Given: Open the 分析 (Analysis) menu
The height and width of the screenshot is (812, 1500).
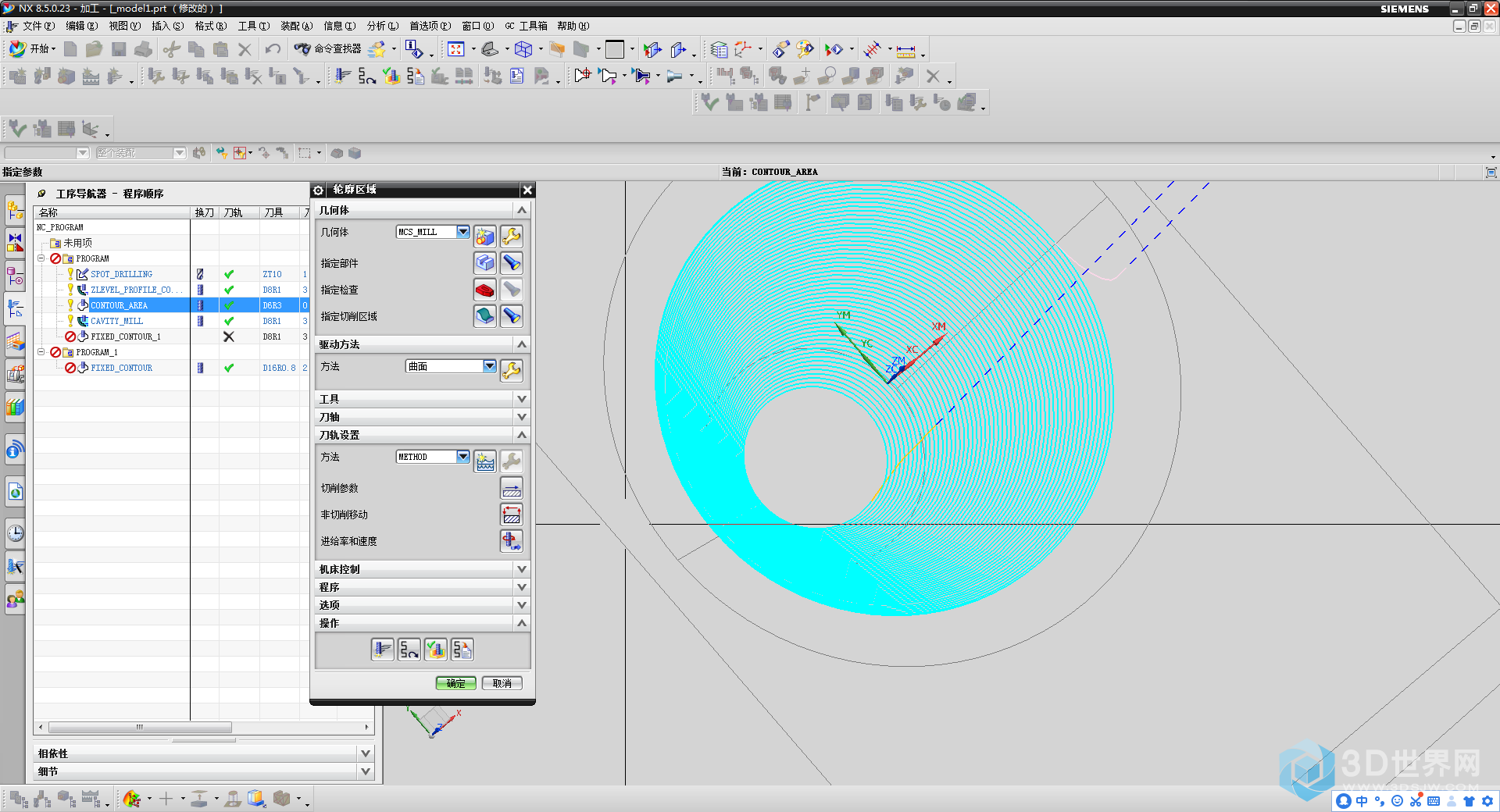Looking at the screenshot, I should (382, 26).
